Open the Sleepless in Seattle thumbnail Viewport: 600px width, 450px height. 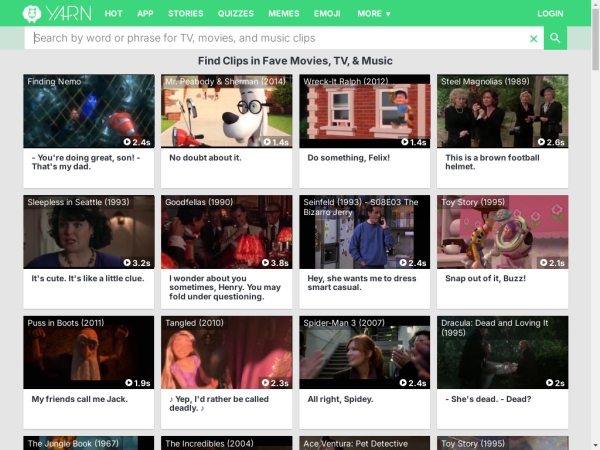[89, 232]
